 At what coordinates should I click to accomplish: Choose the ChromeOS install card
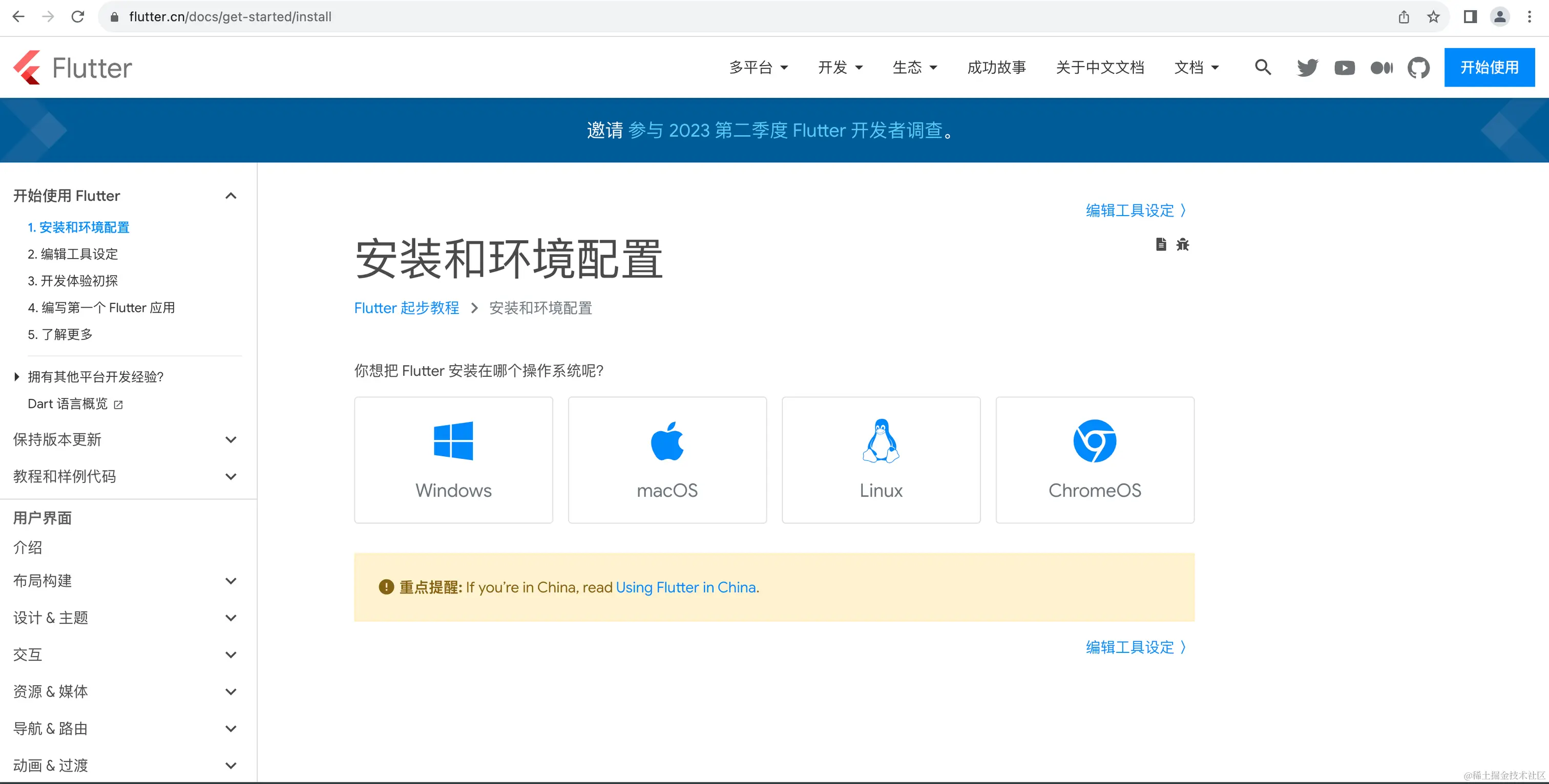pyautogui.click(x=1095, y=460)
